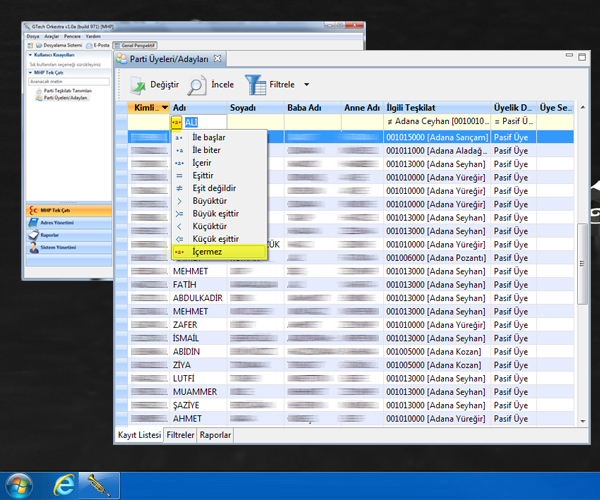600x500 pixels.
Task: Click the vertical scrollbar thumb of the table
Action: click(582, 264)
